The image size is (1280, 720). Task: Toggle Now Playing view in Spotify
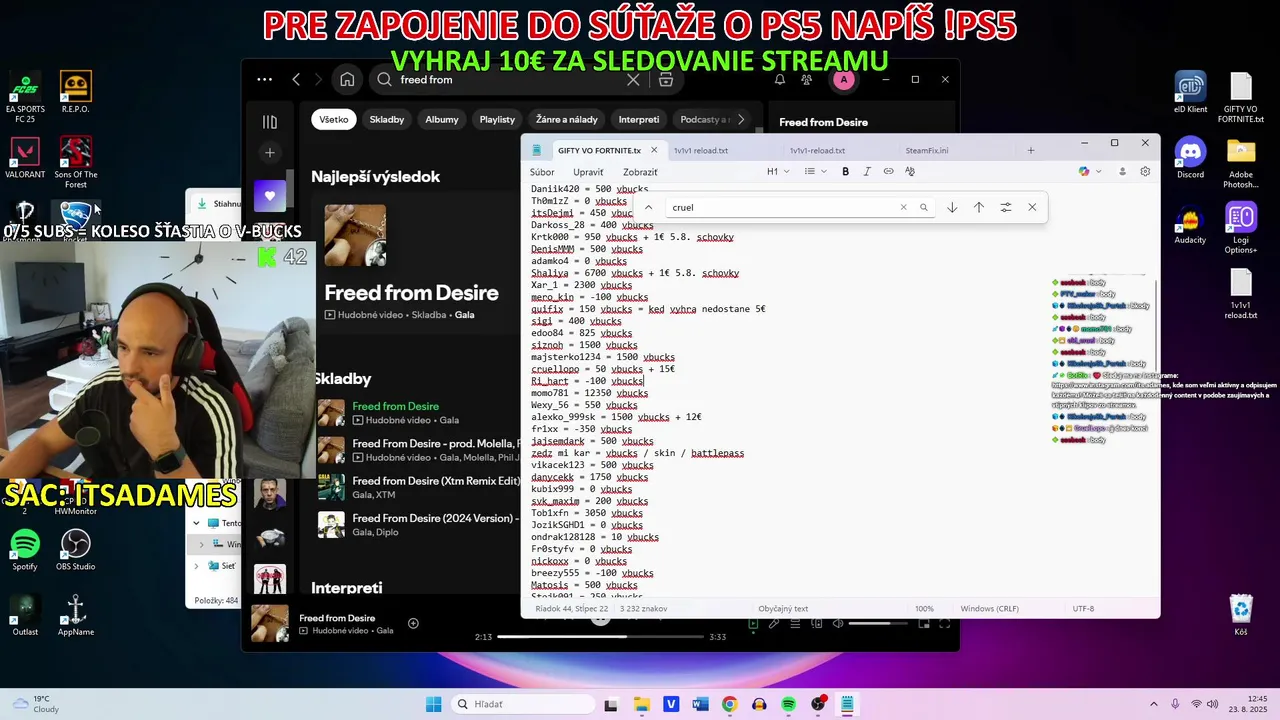click(x=754, y=623)
